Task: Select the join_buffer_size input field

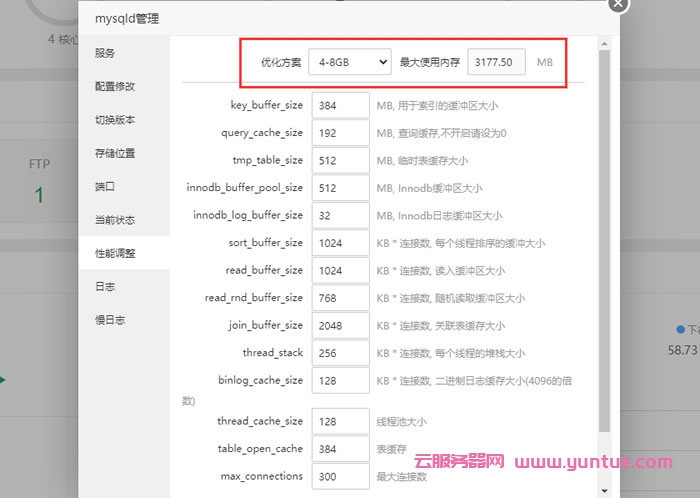Action: (340, 326)
